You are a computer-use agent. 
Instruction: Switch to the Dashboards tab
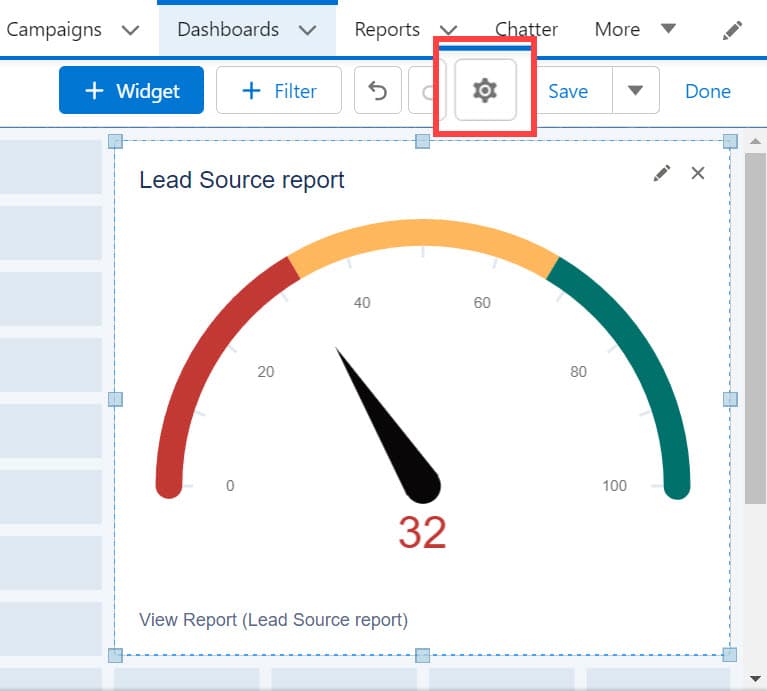pos(228,29)
